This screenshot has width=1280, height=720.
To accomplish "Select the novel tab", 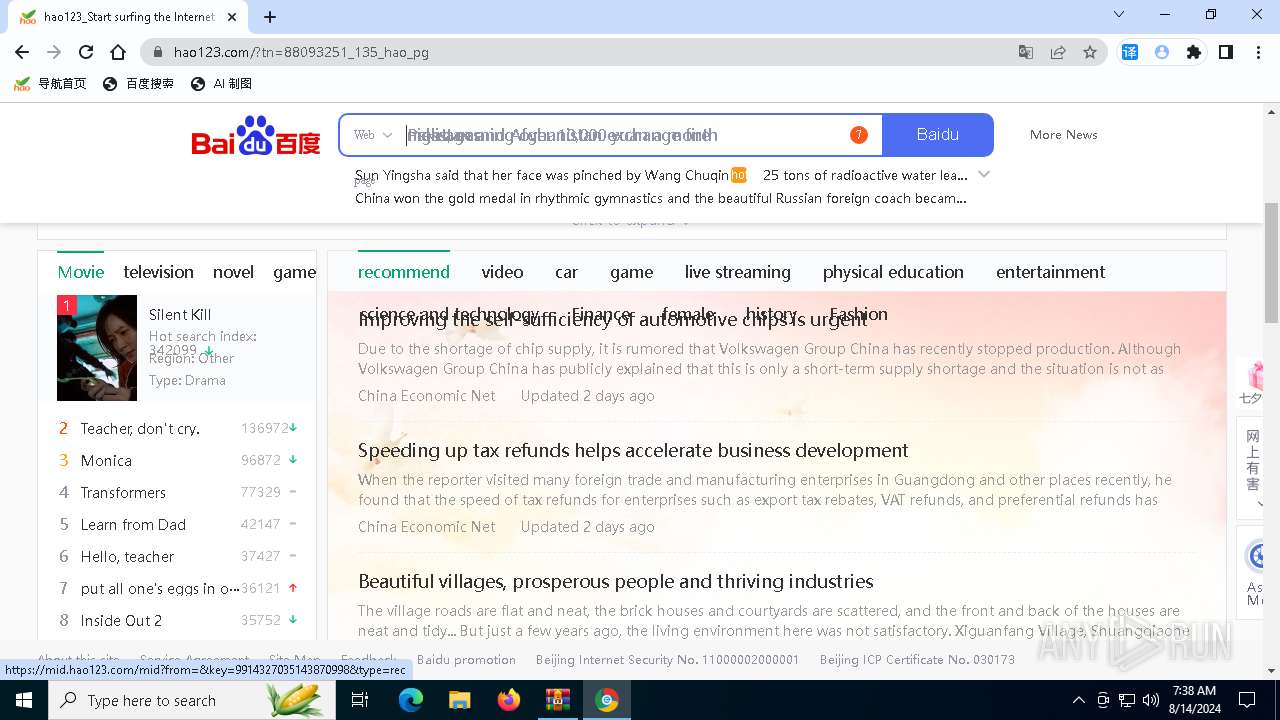I will coord(233,272).
